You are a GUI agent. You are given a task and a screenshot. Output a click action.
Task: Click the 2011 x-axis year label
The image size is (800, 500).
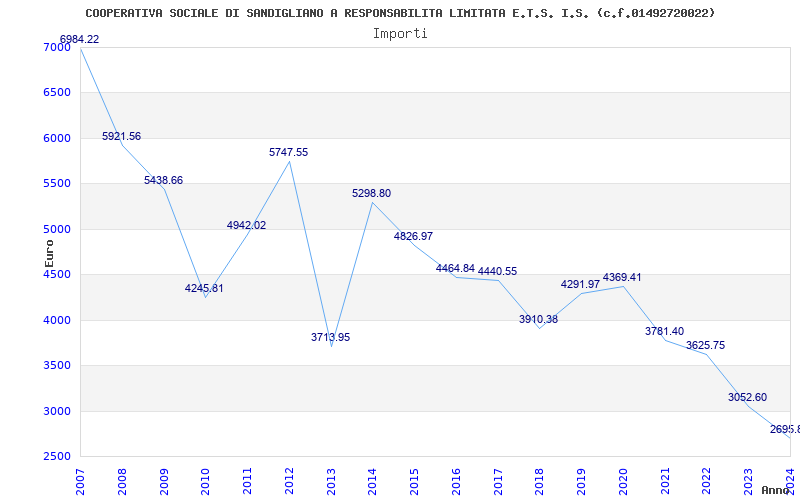[247, 482]
